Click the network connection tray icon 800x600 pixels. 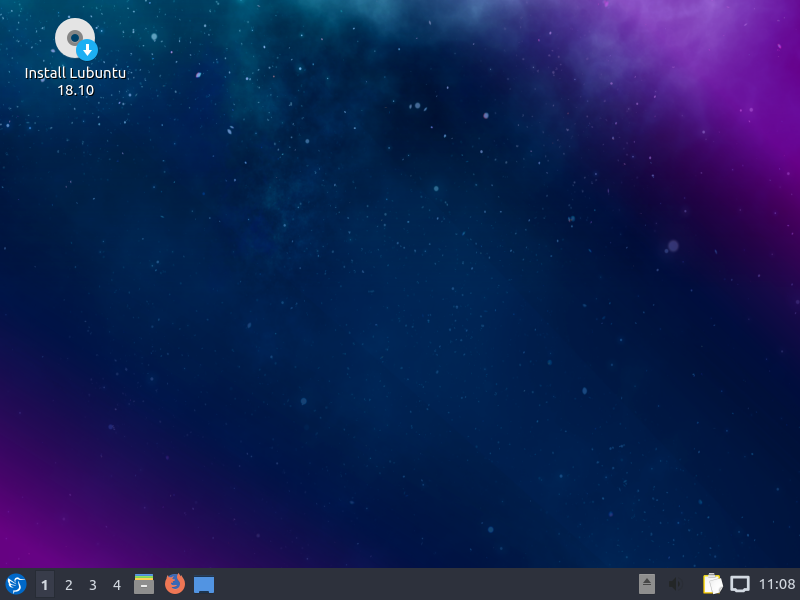740,584
